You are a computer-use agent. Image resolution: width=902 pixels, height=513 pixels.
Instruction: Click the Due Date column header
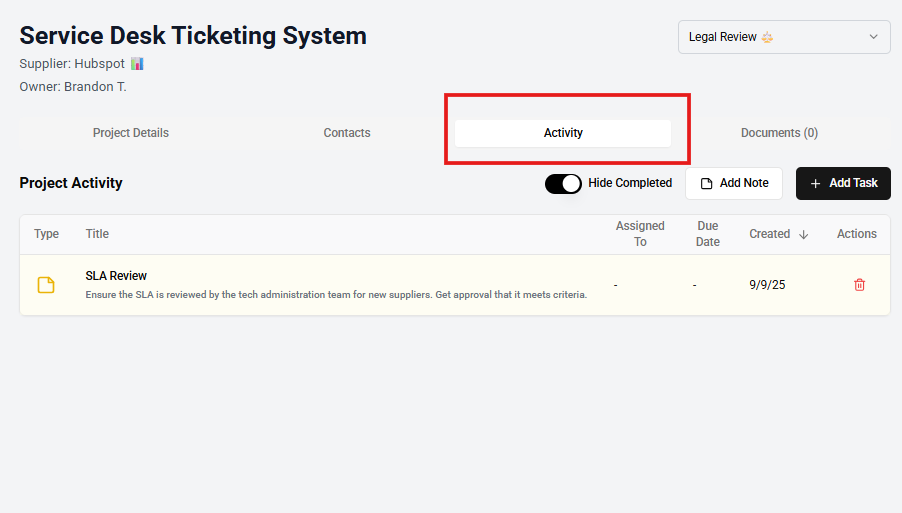click(707, 234)
